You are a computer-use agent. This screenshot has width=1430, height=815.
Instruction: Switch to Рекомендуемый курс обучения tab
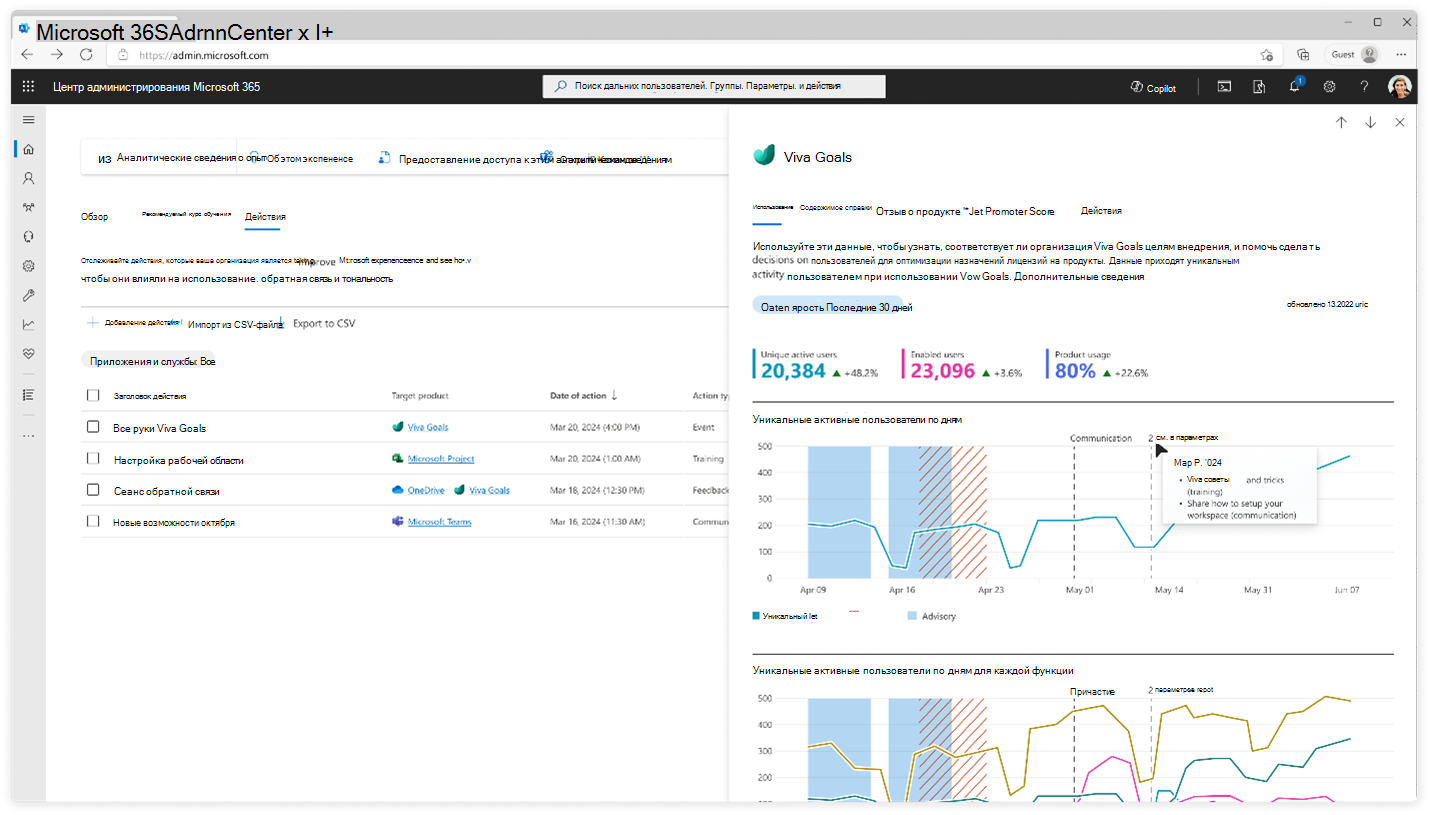click(x=186, y=214)
